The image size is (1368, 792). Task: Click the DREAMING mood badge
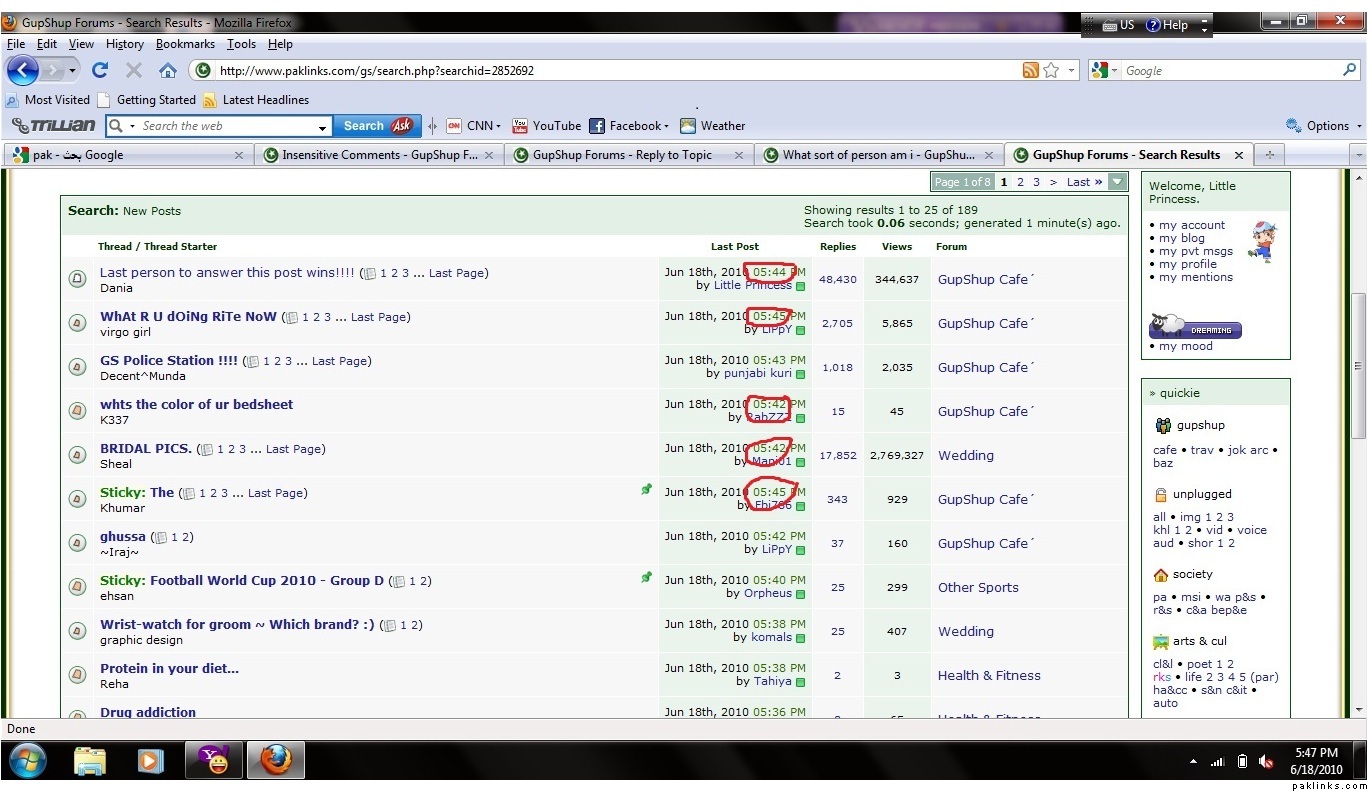tap(1195, 329)
